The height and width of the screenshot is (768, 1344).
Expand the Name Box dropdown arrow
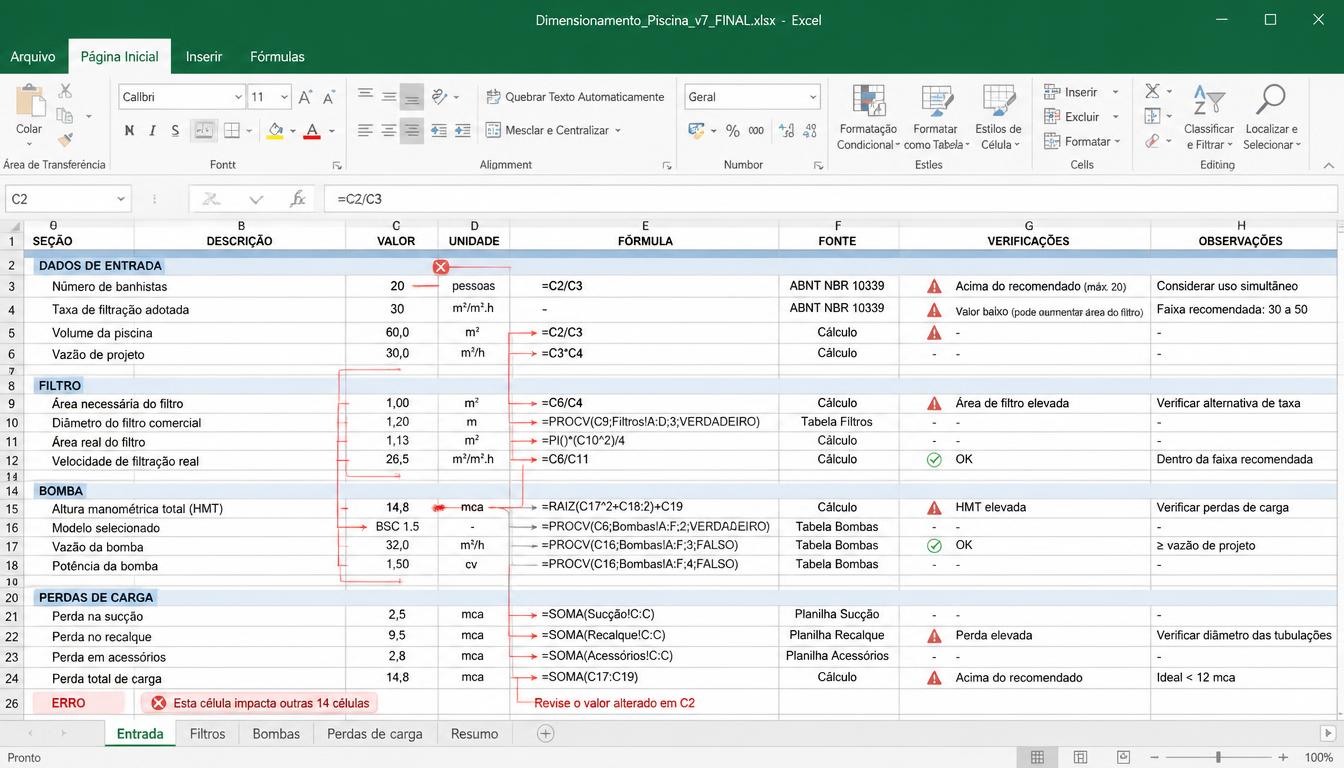click(121, 199)
